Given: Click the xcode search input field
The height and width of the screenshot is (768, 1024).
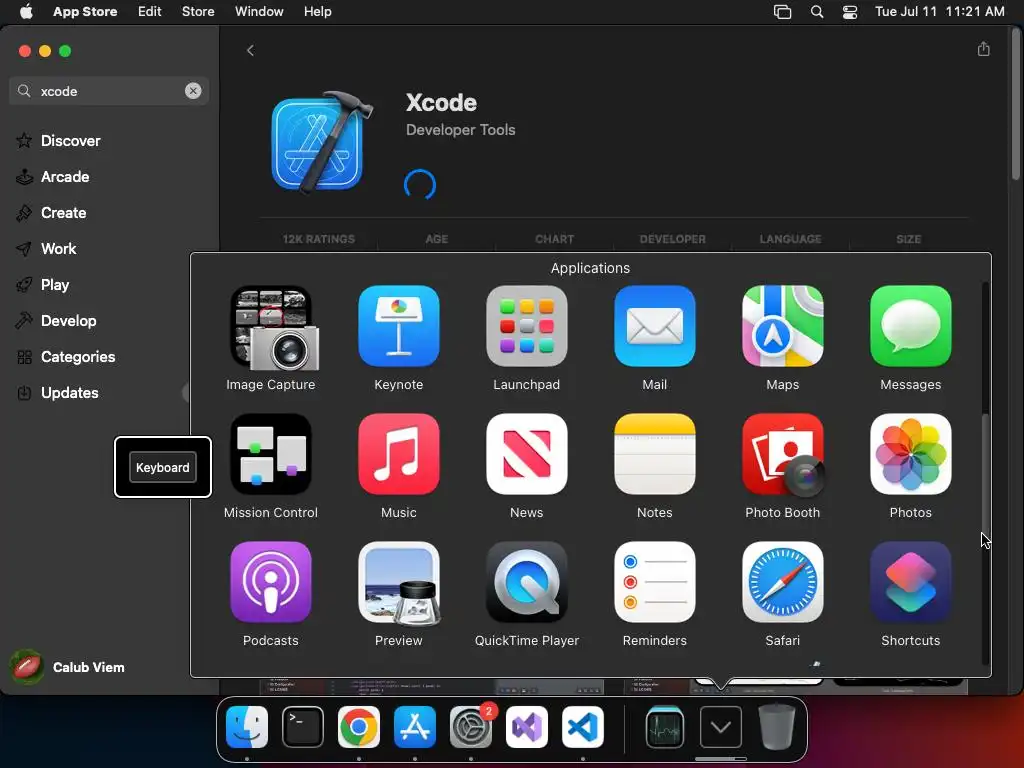Looking at the screenshot, I should [x=109, y=91].
